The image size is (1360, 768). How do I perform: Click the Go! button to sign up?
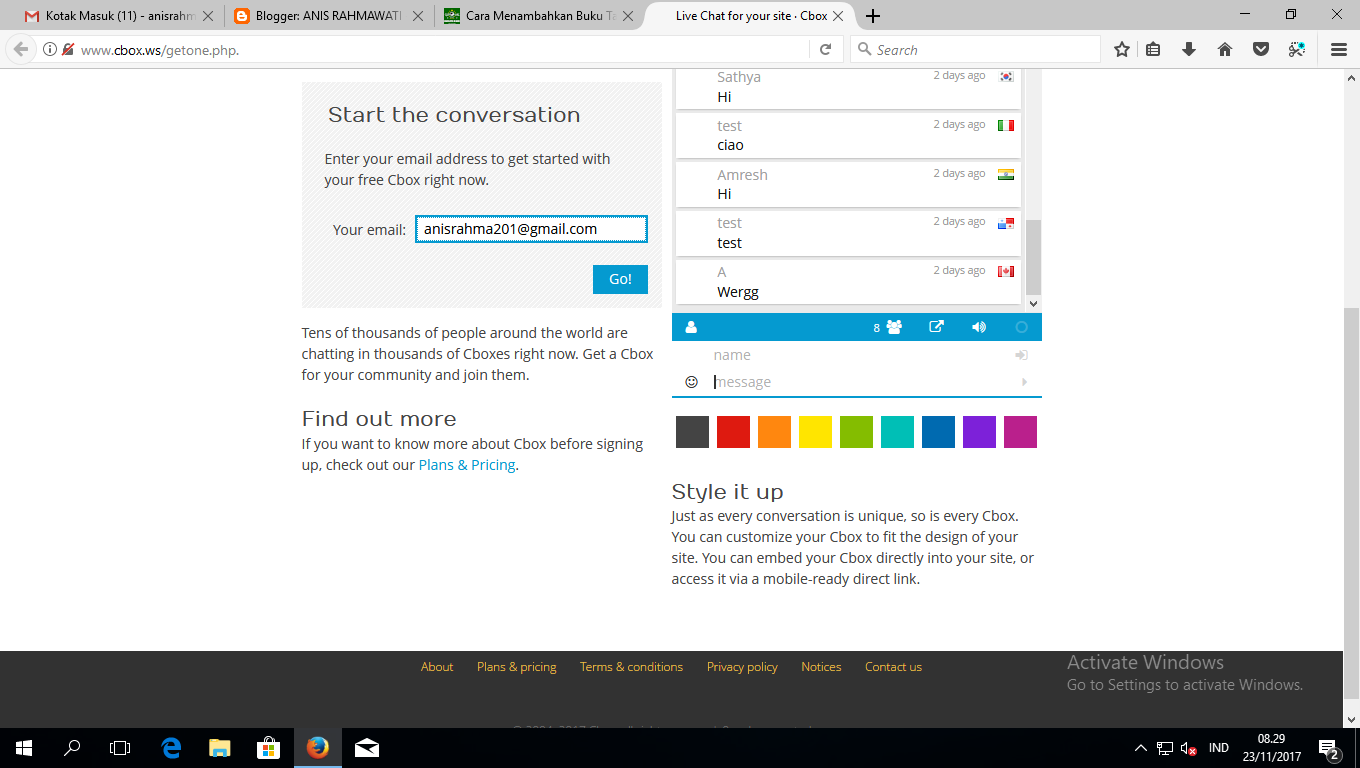[620, 279]
